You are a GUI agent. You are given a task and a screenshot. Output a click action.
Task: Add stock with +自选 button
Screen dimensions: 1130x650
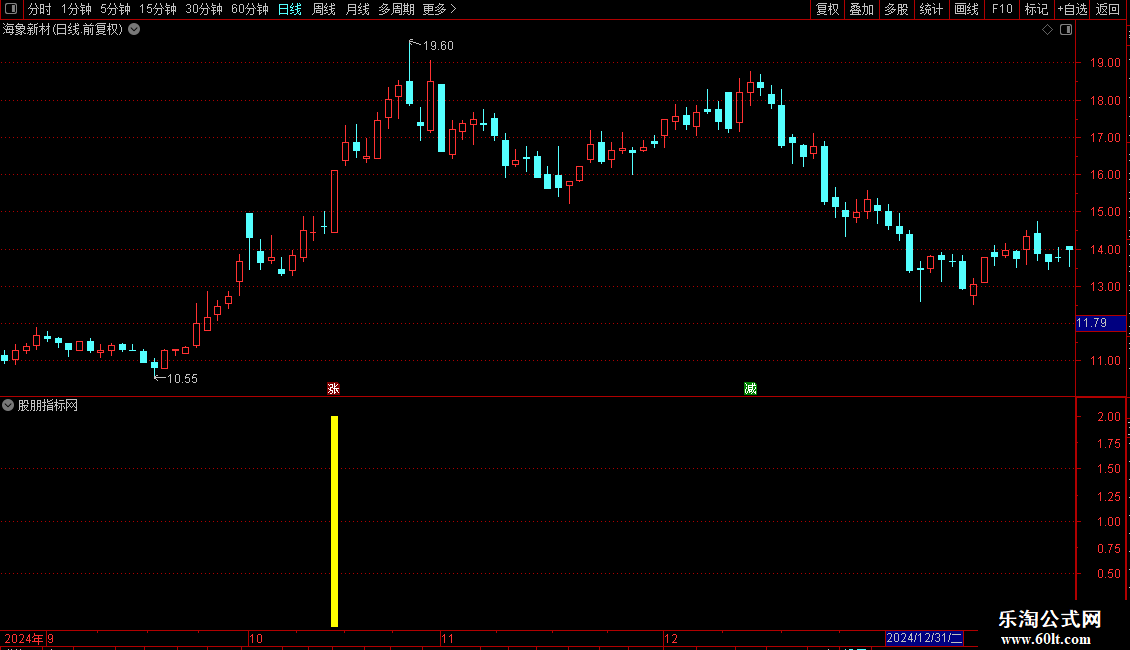coord(1072,9)
